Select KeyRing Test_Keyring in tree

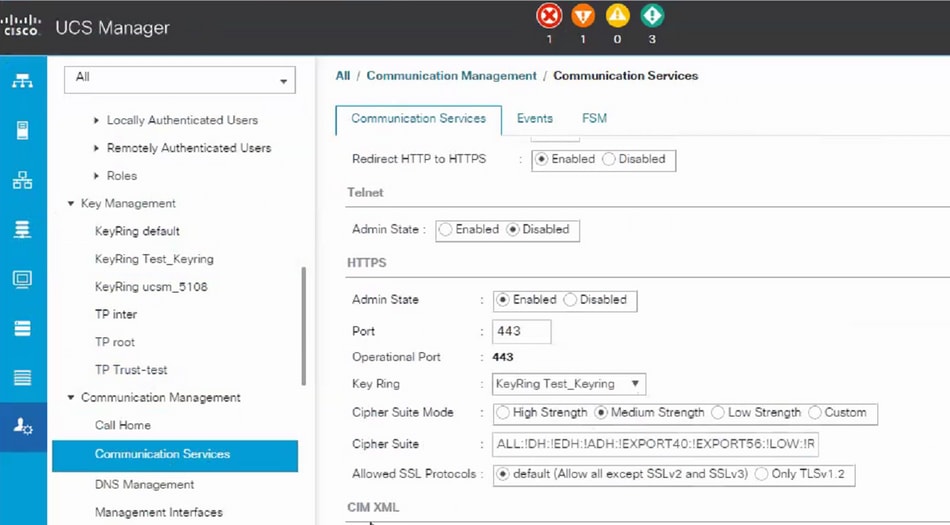click(154, 259)
